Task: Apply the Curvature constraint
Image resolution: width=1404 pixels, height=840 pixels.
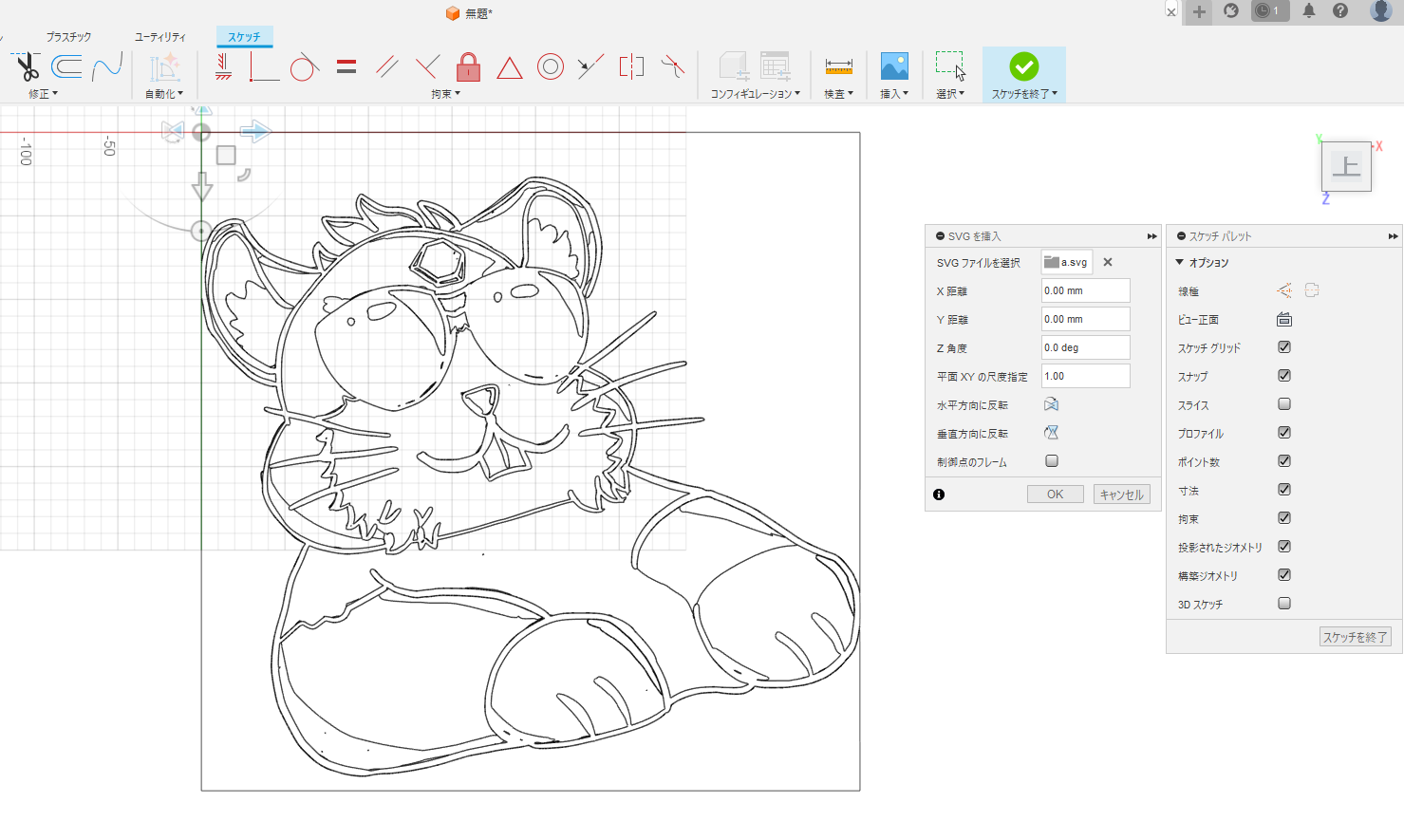Action: click(x=672, y=66)
